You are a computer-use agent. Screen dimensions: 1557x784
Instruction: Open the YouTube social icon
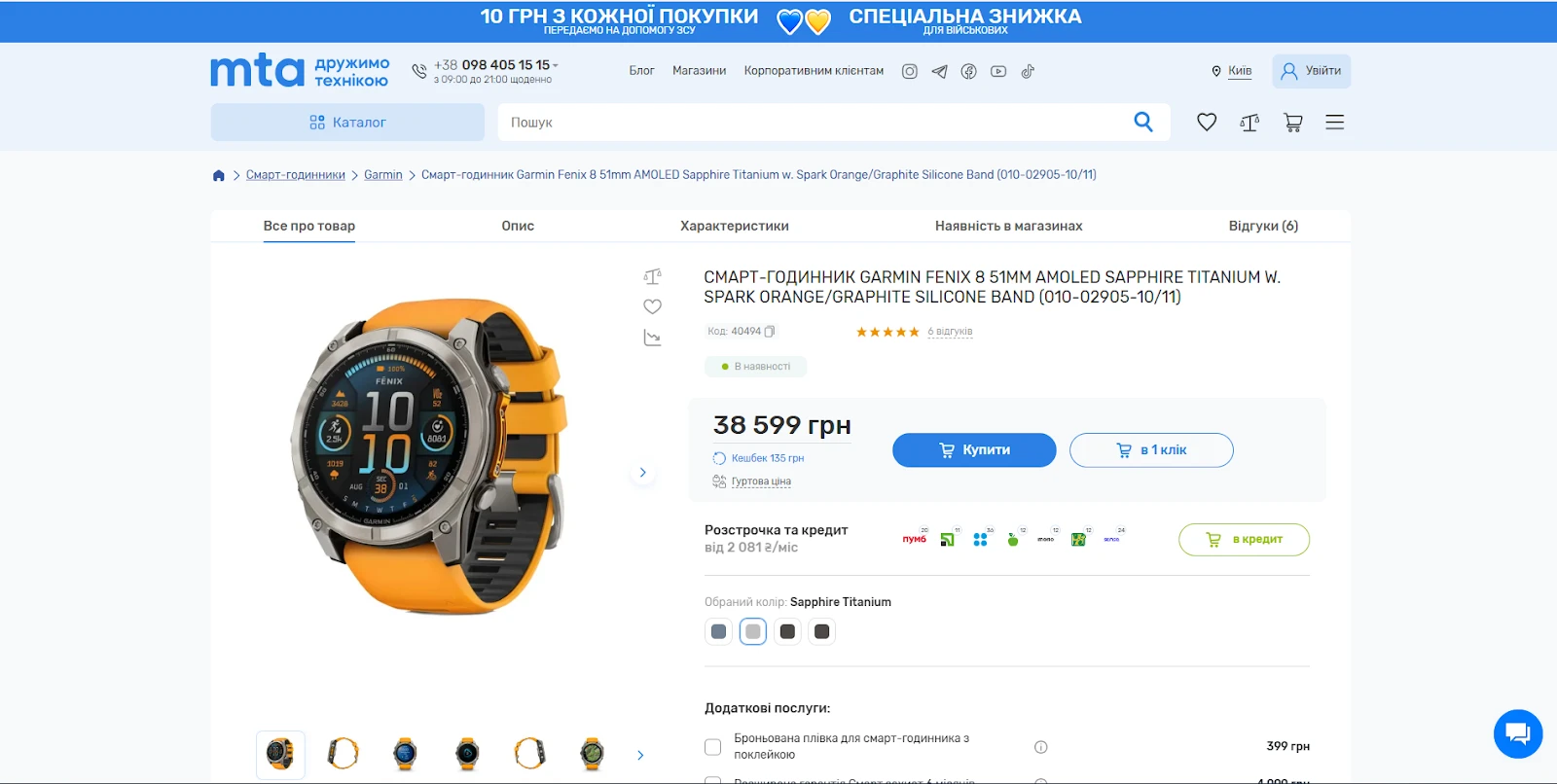tap(998, 71)
